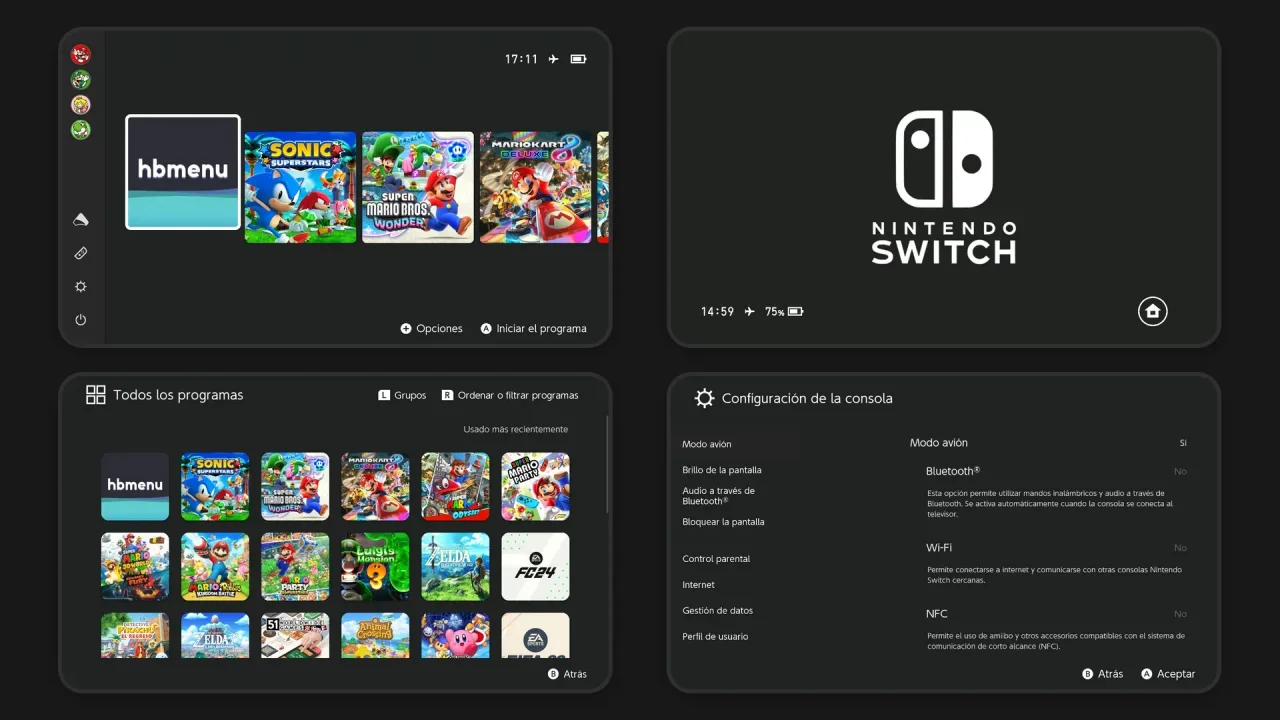Click the battery icon beside the 17:11 clock

[578, 59]
